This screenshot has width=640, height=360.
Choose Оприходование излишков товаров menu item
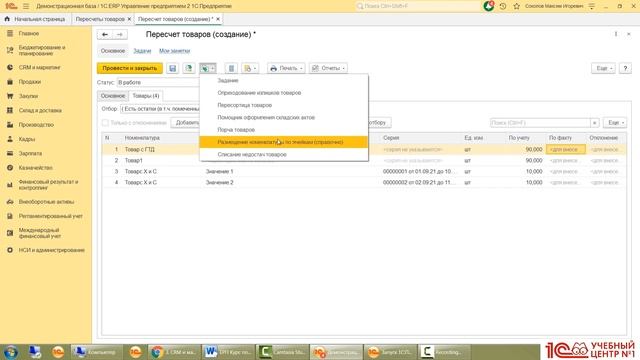pos(284,93)
